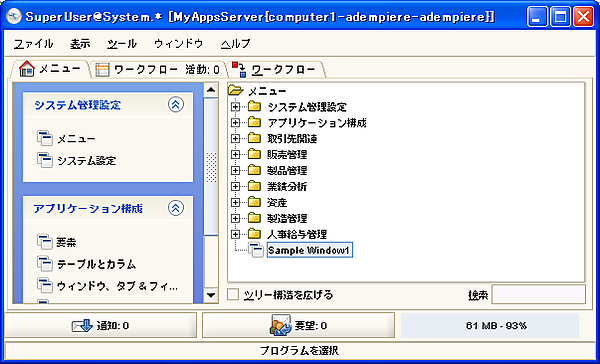Open the ツール menu

tap(122, 44)
